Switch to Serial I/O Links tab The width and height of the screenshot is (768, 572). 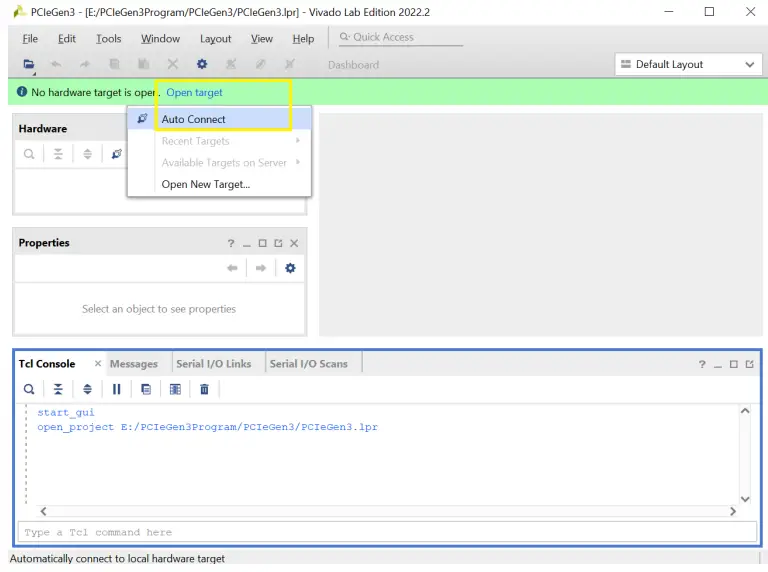coord(214,364)
